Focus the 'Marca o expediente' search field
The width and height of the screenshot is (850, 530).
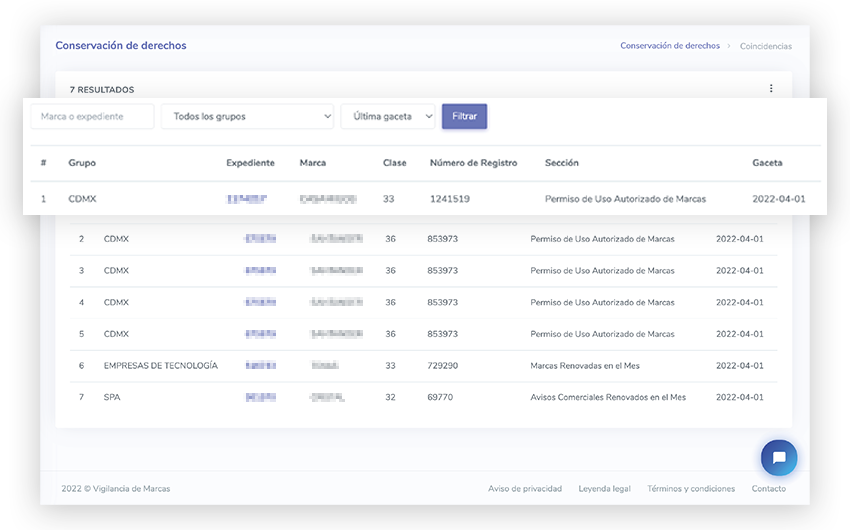92,117
